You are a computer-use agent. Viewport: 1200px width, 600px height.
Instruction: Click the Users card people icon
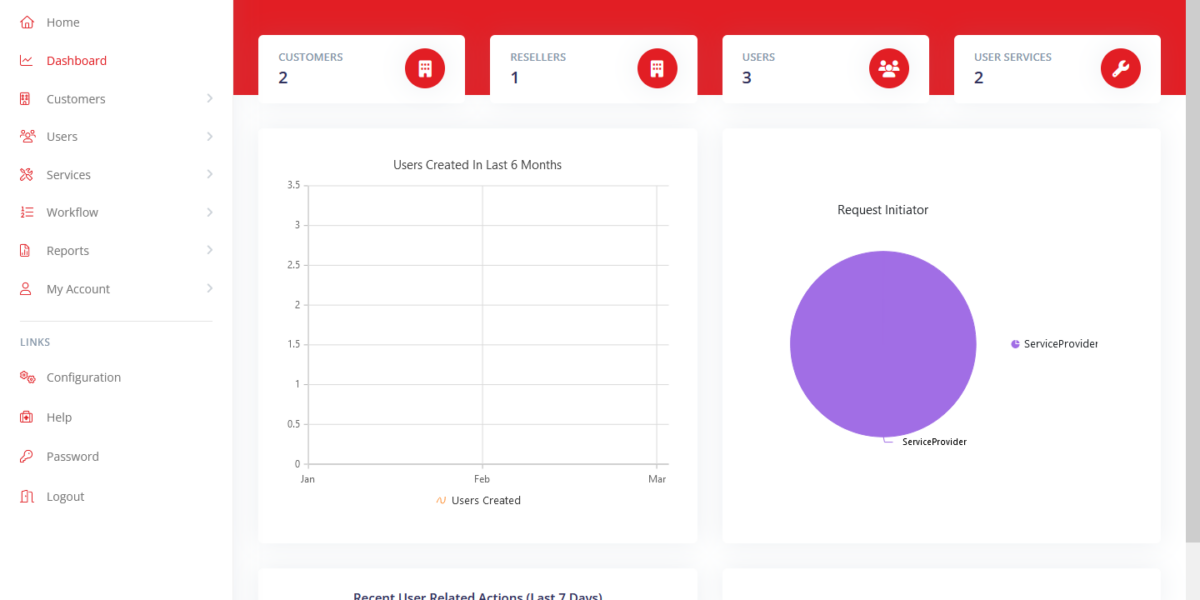(x=888, y=69)
